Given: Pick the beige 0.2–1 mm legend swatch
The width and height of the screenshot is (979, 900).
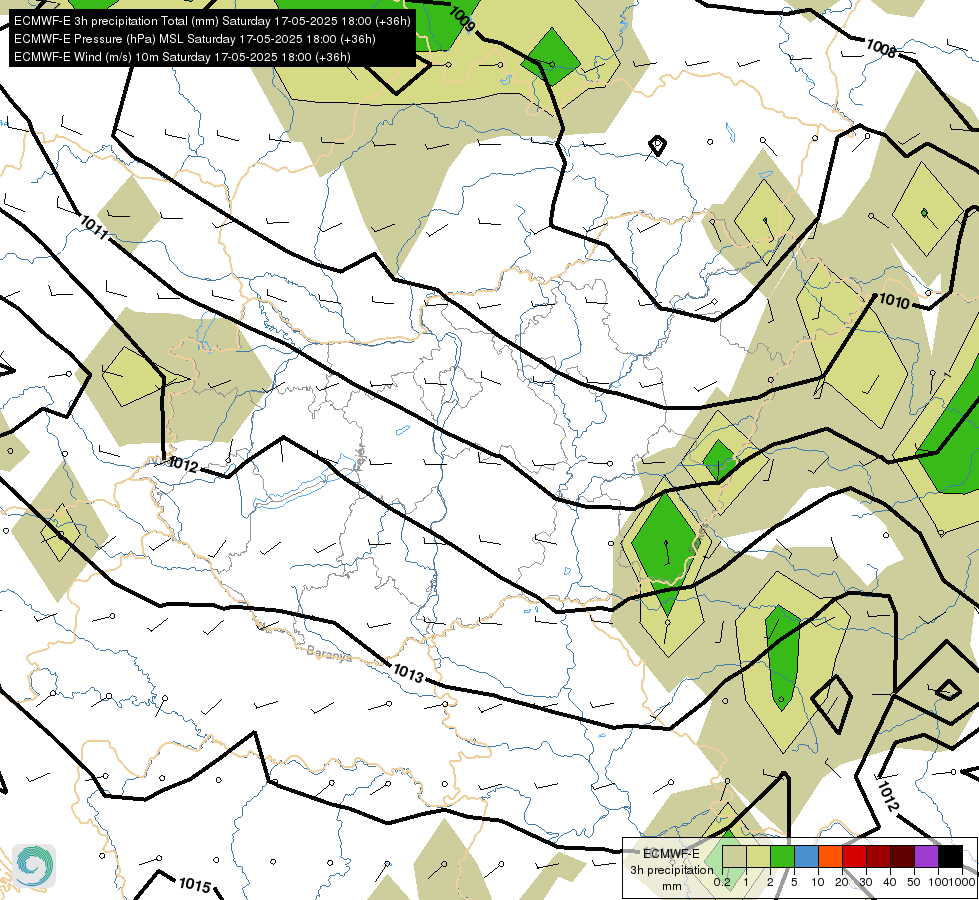Looking at the screenshot, I should coord(734,856).
